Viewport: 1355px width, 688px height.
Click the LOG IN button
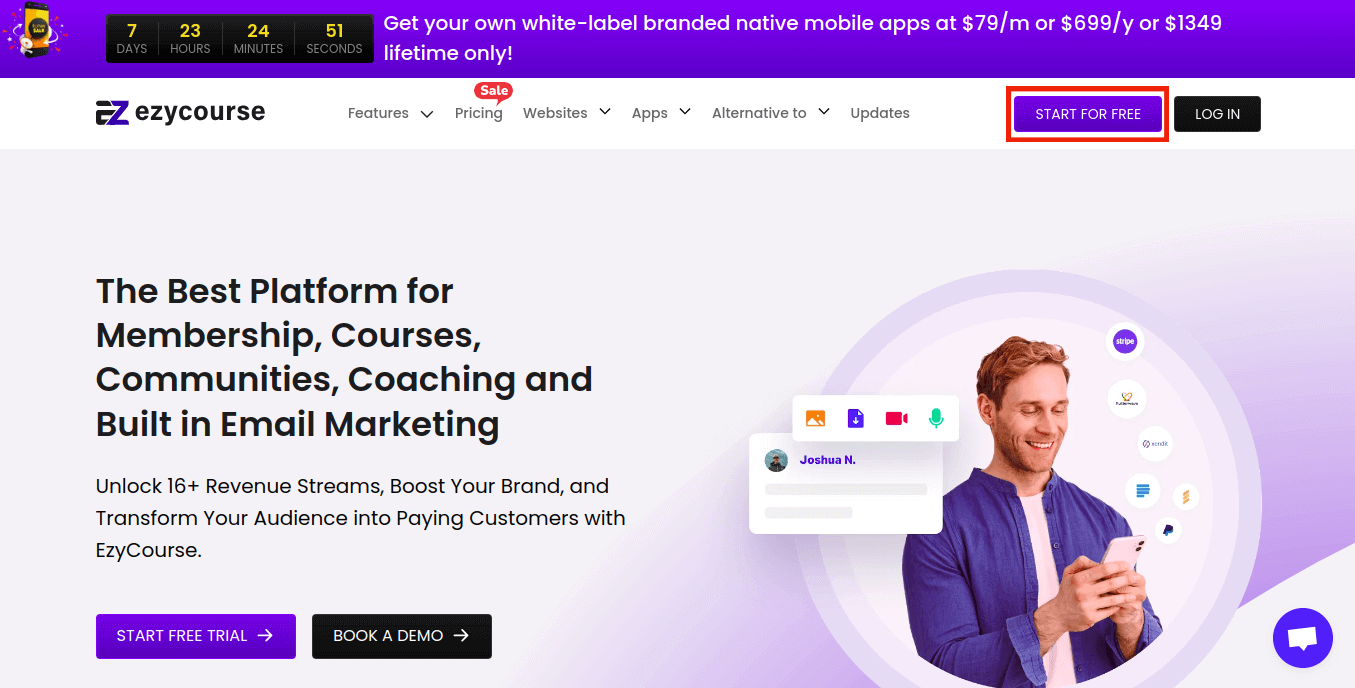tap(1217, 114)
